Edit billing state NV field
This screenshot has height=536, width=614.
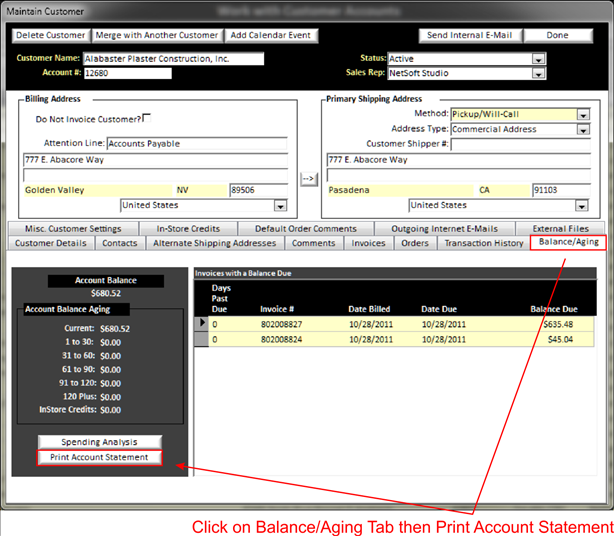click(201, 190)
